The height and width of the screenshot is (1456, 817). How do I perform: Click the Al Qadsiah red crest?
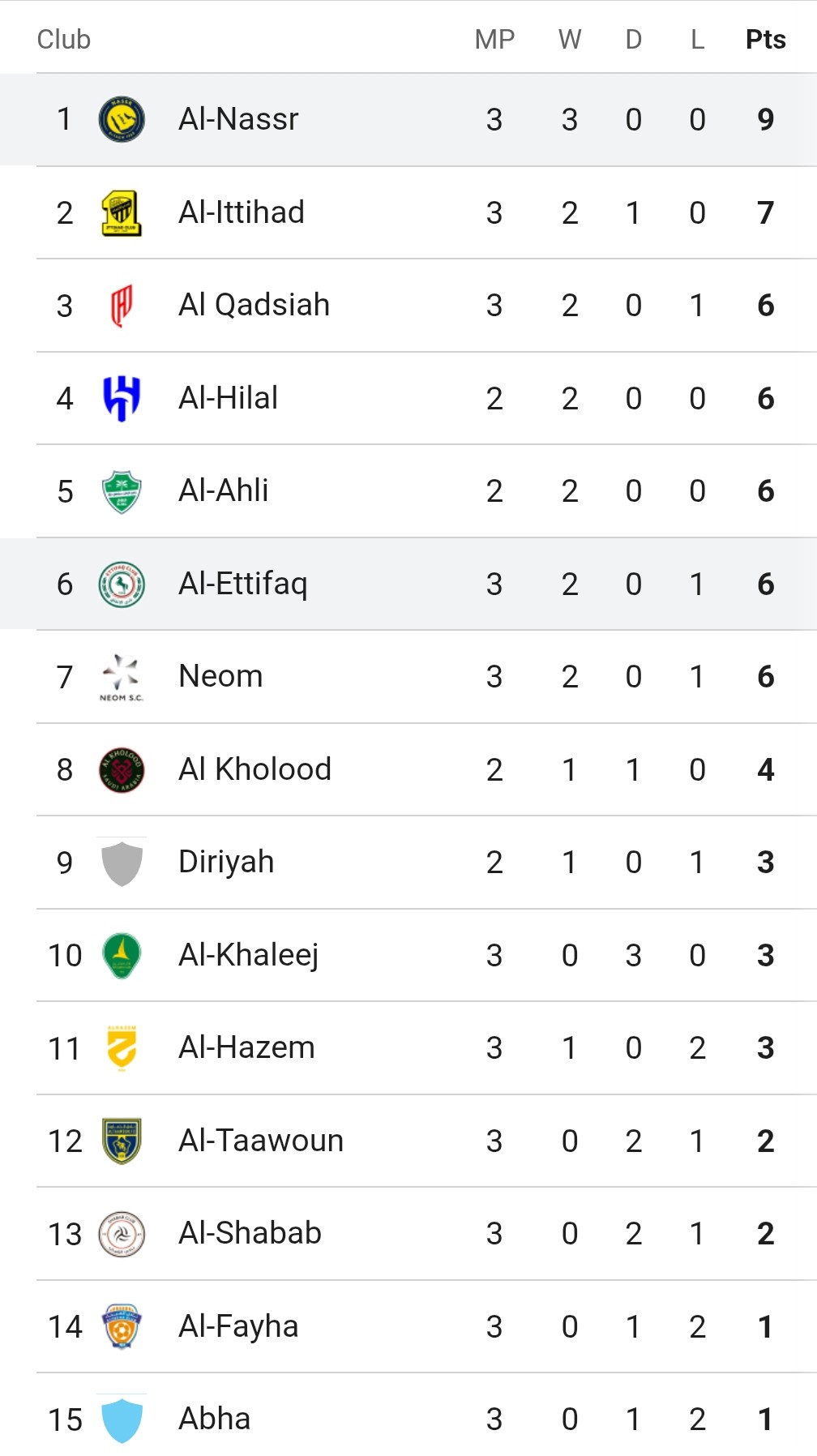[x=122, y=306]
